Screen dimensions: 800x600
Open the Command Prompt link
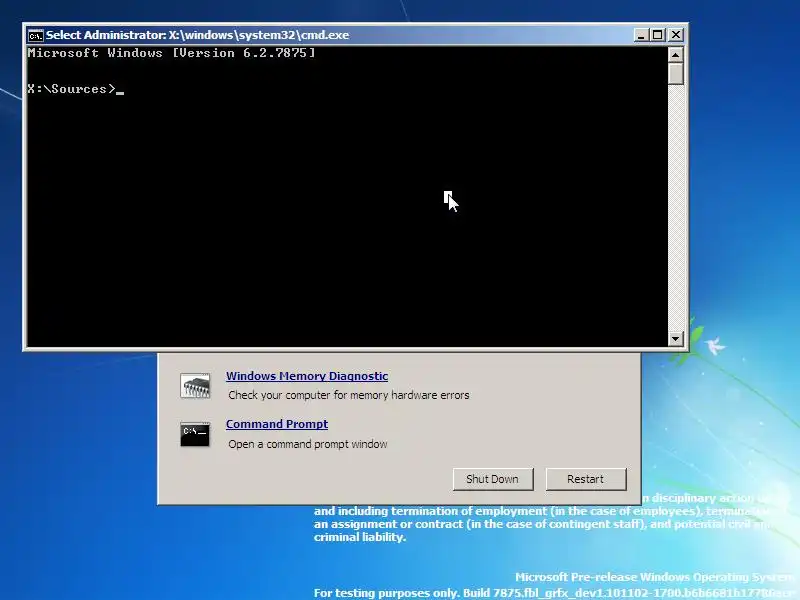pyautogui.click(x=277, y=424)
